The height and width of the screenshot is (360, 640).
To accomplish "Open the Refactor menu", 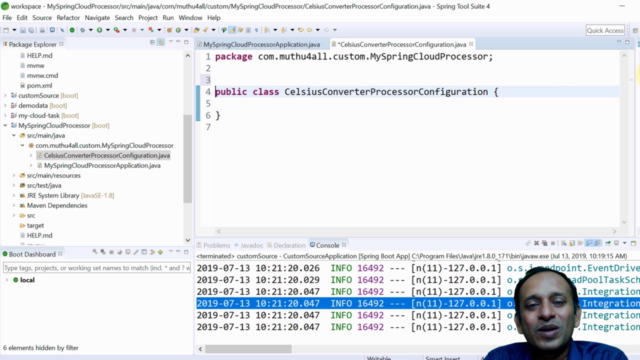I will pyautogui.click(x=68, y=18).
